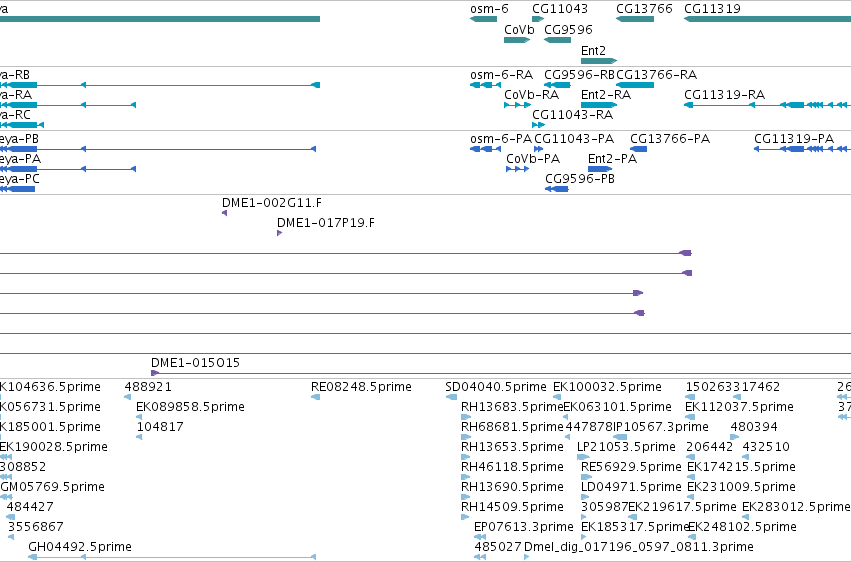Click the RE56929.5prime EST label
Image resolution: width=851 pixels, height=562 pixels.
tap(631, 467)
